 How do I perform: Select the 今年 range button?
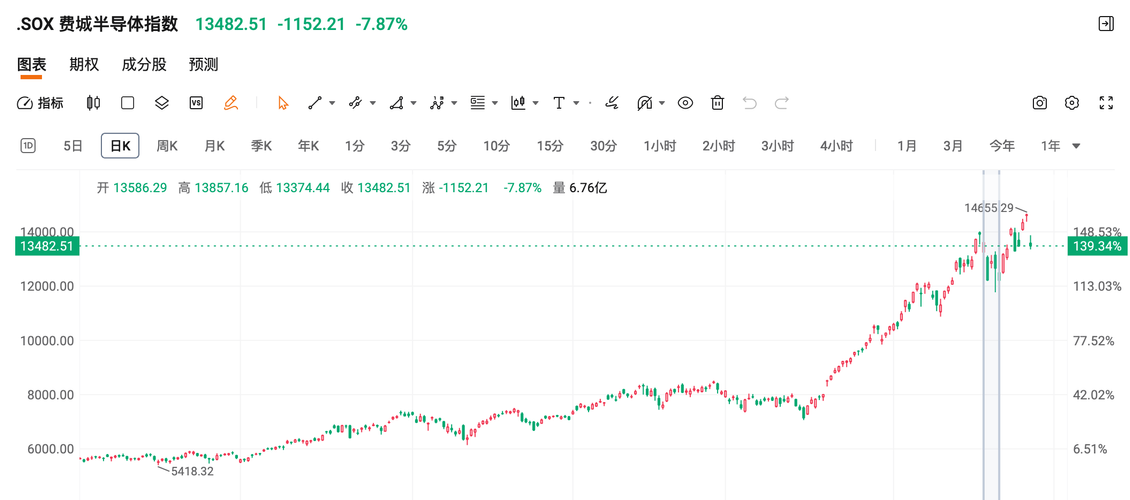[1002, 146]
